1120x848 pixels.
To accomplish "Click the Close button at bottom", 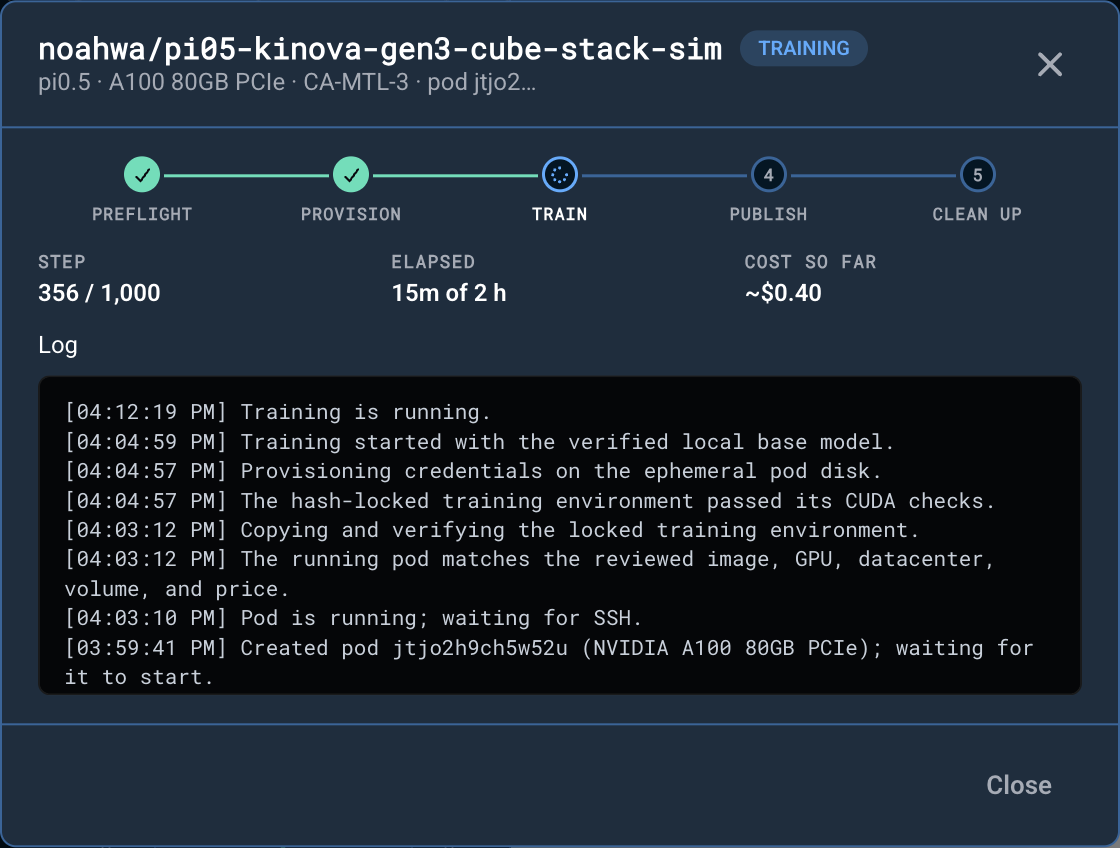I will click(x=1019, y=785).
